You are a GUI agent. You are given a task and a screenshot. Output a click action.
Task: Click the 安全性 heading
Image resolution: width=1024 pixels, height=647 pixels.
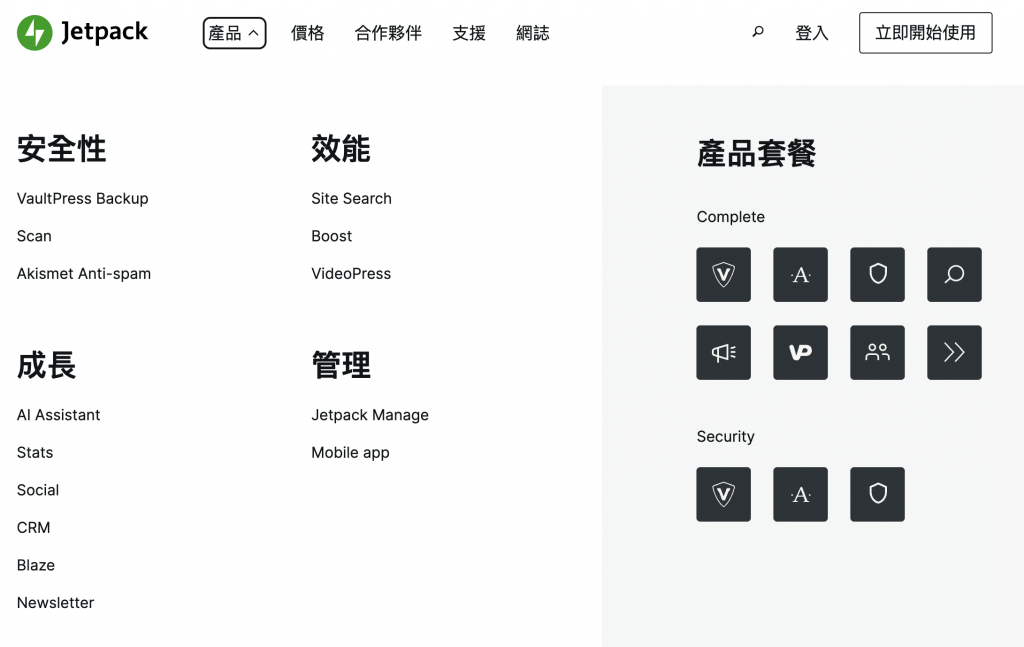coord(61,149)
